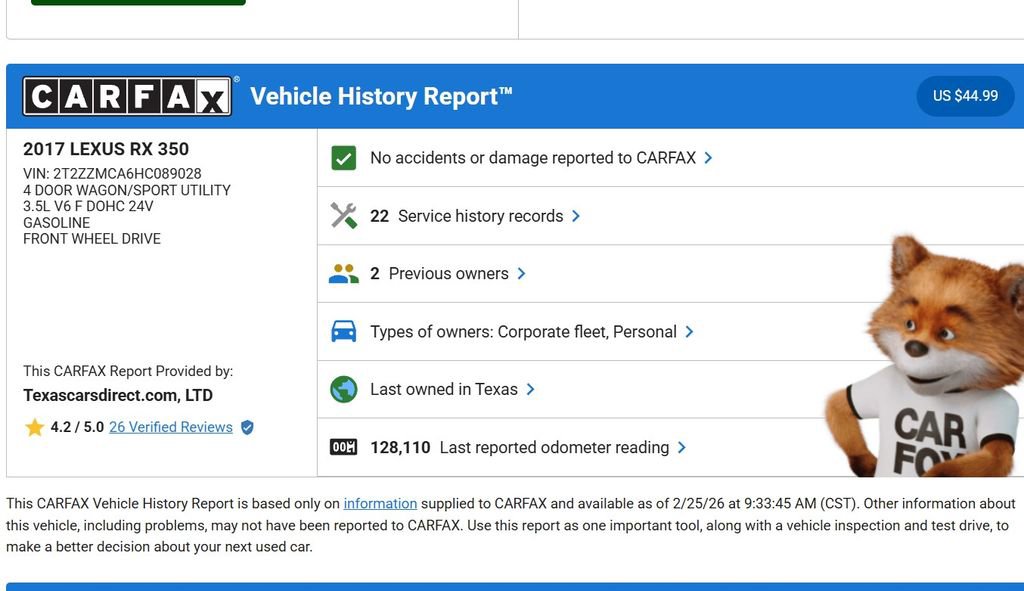Open the 'information' link in disclaimer
This screenshot has width=1024, height=591.
click(380, 503)
